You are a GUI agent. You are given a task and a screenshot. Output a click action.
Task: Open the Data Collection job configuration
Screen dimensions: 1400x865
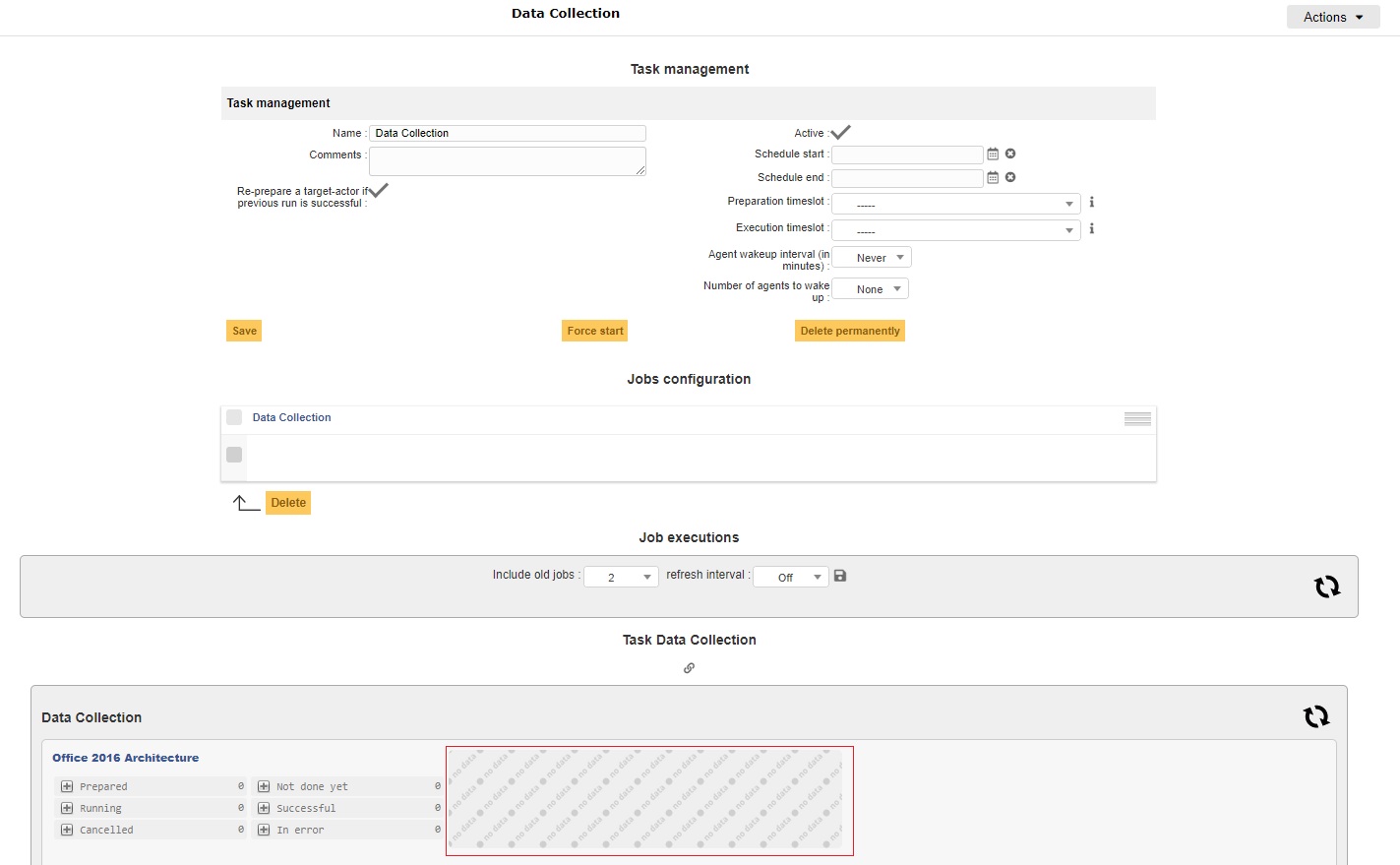click(x=291, y=417)
